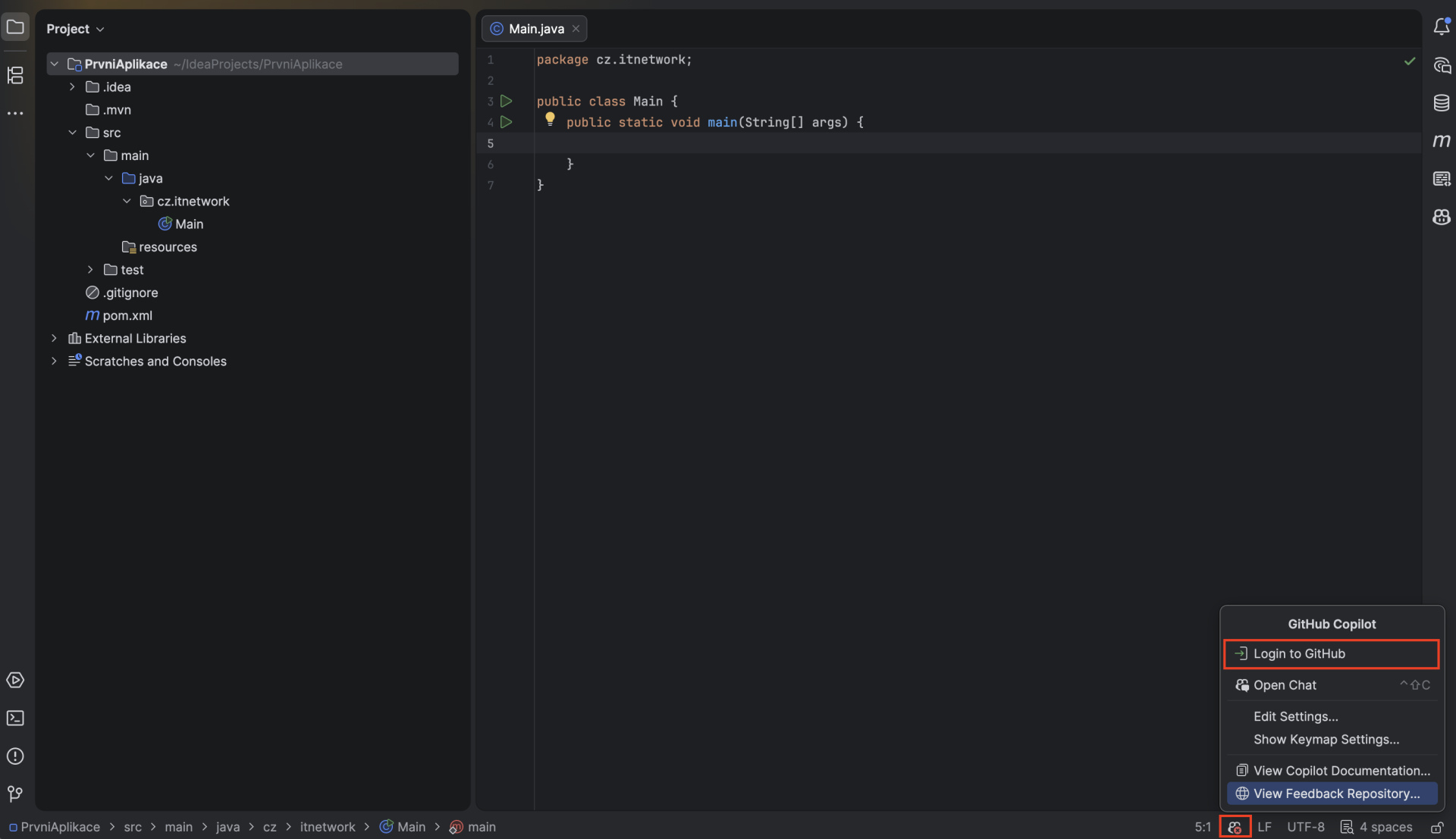Screen dimensions: 1456x839
Task: Open the Problems tool window
Action: [x=15, y=756]
